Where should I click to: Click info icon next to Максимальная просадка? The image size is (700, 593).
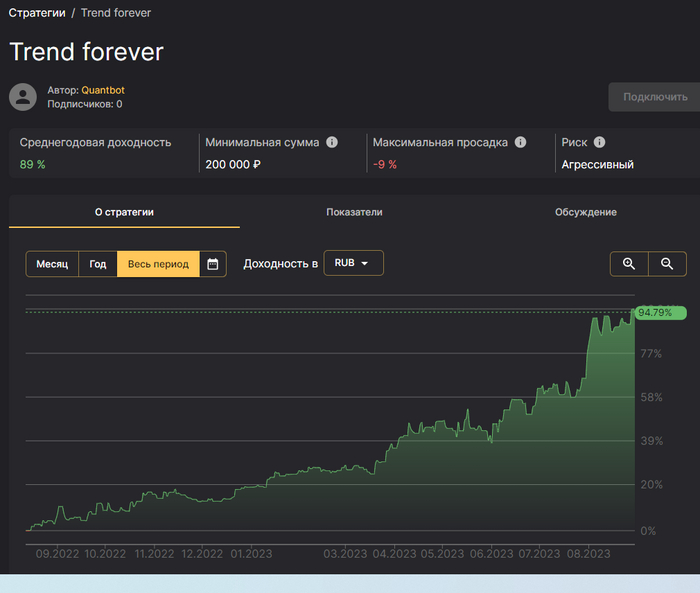pyautogui.click(x=520, y=143)
